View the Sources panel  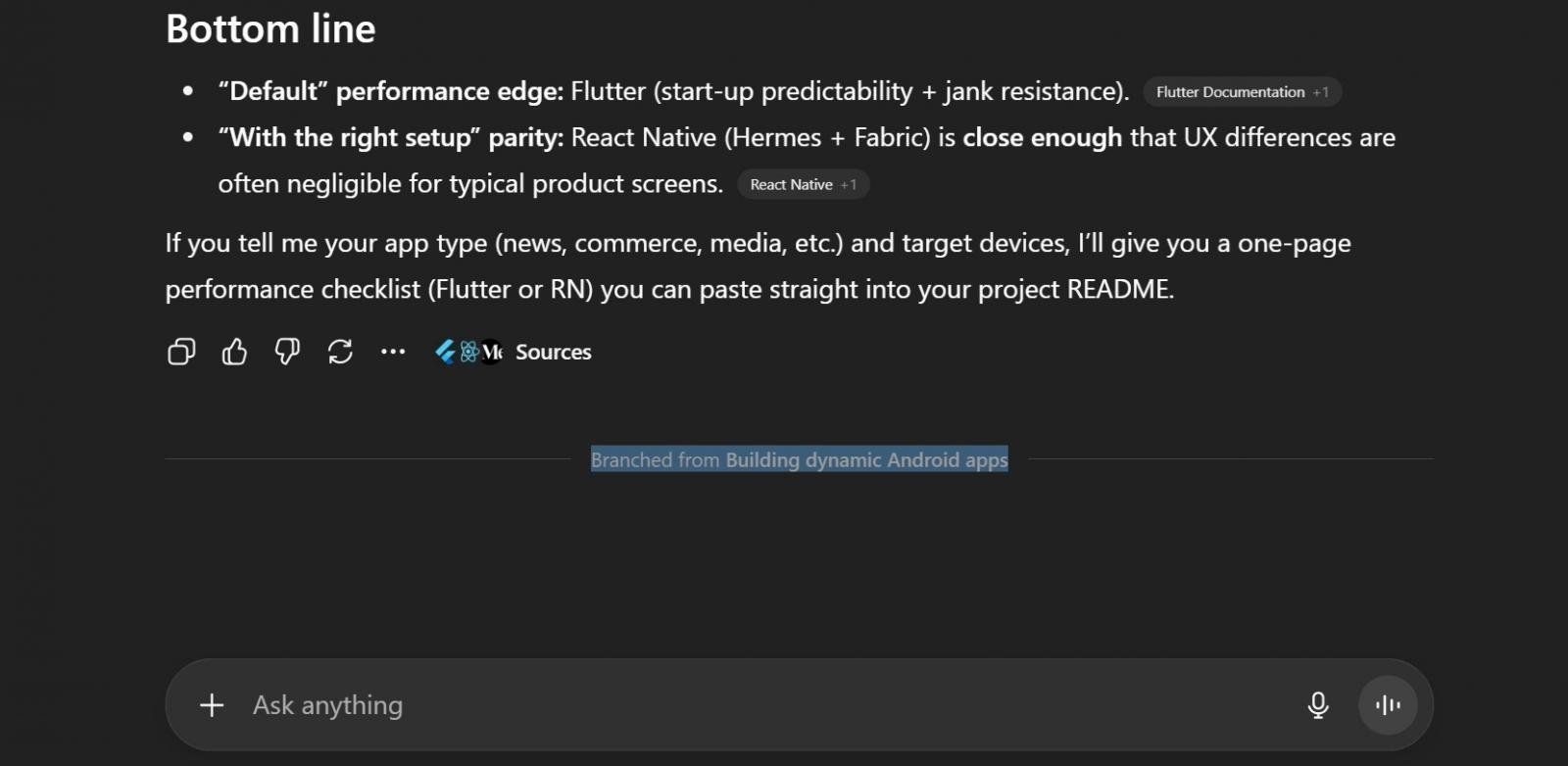click(x=553, y=351)
